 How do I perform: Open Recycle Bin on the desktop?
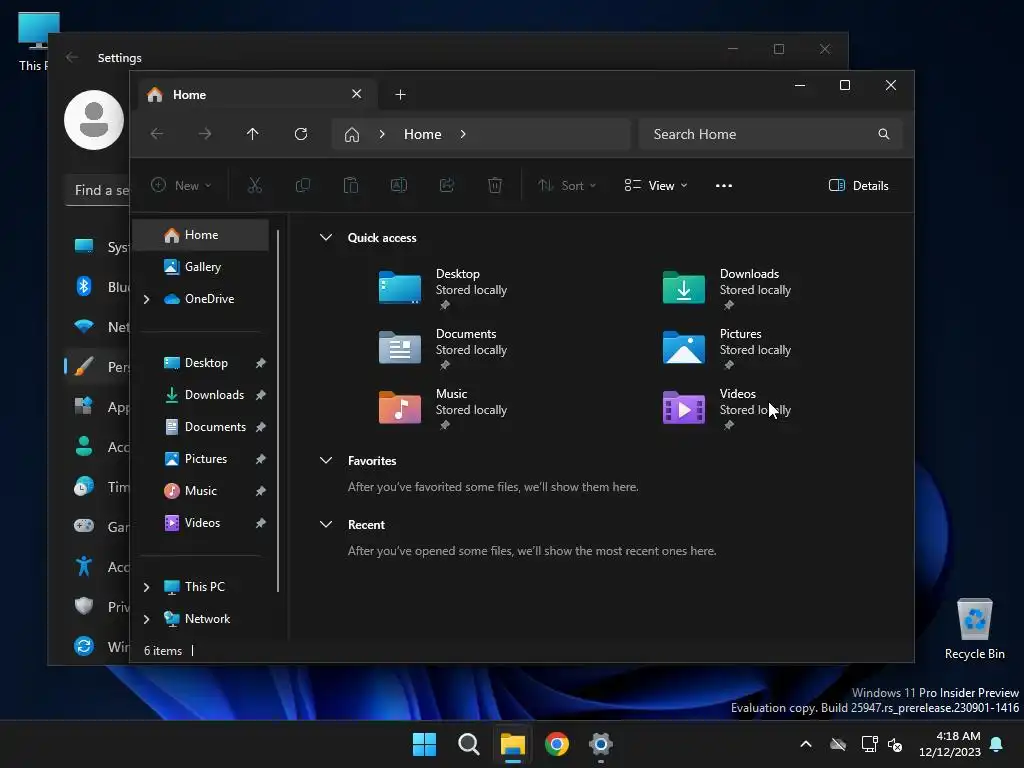coord(974,628)
